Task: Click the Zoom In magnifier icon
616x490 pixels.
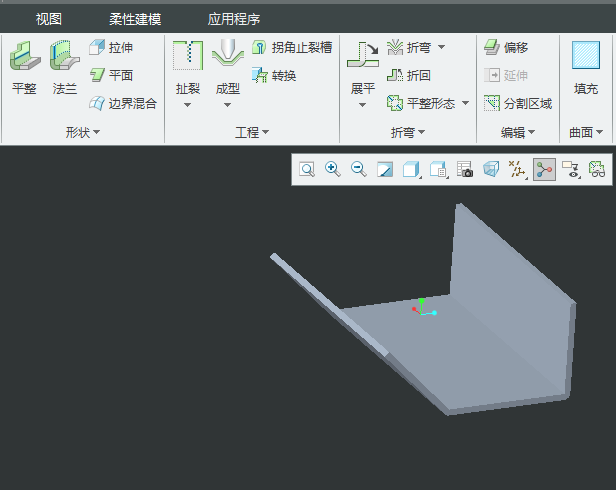Action: coord(333,169)
